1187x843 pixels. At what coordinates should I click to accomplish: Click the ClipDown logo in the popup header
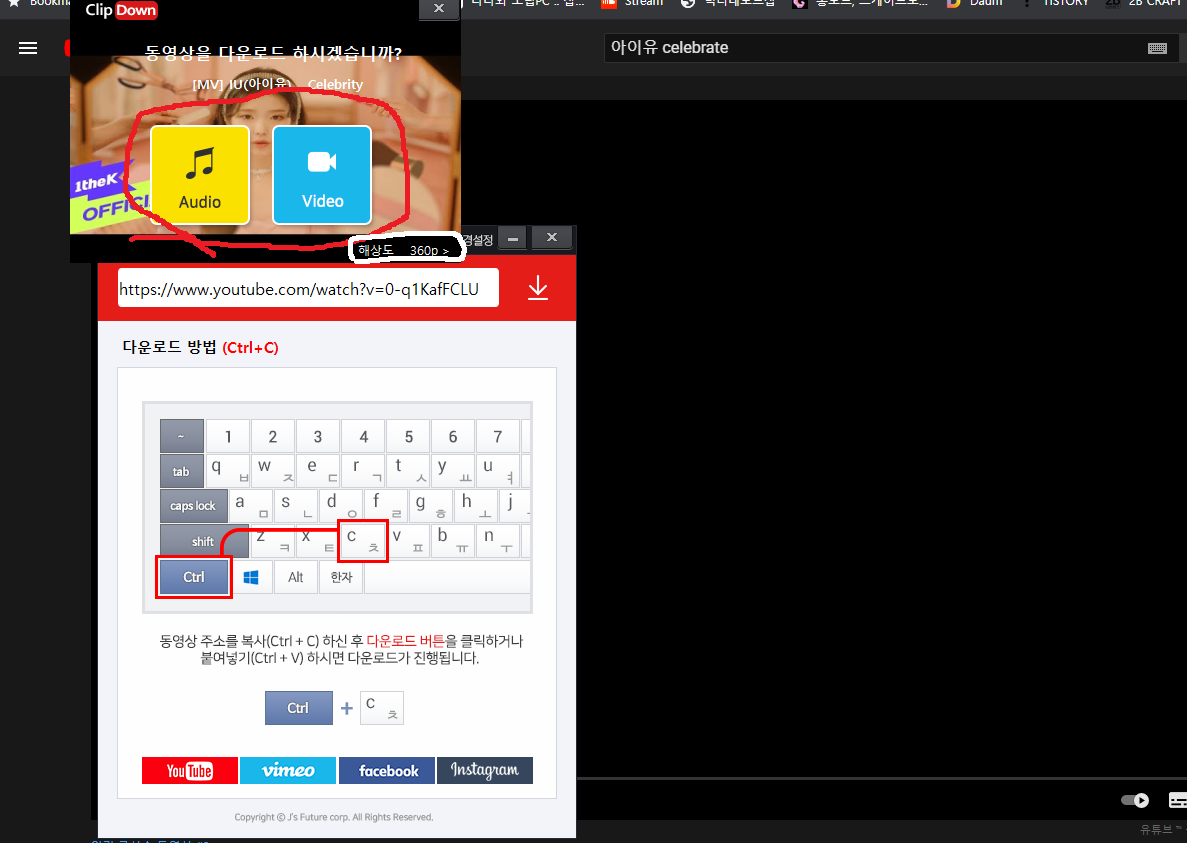pos(121,10)
